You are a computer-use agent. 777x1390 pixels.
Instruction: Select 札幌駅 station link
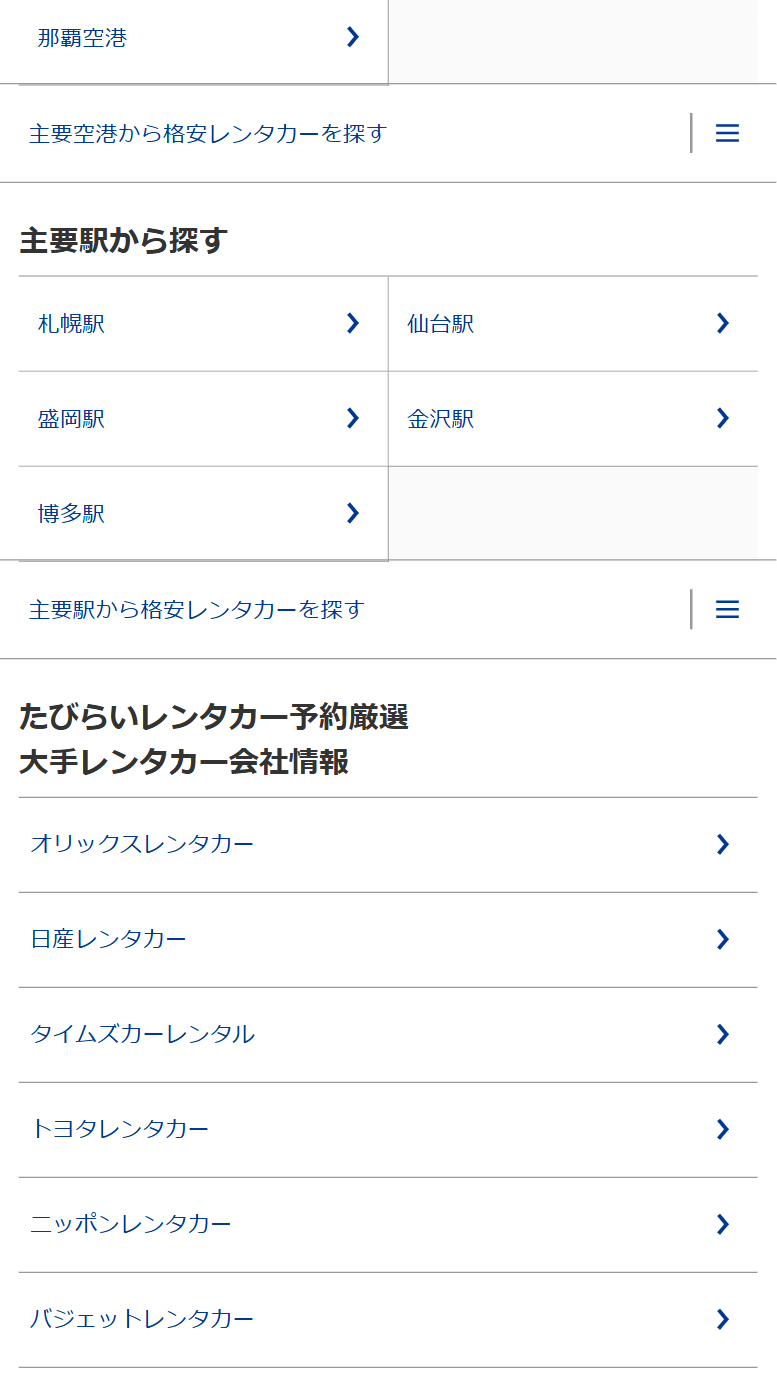pos(72,324)
